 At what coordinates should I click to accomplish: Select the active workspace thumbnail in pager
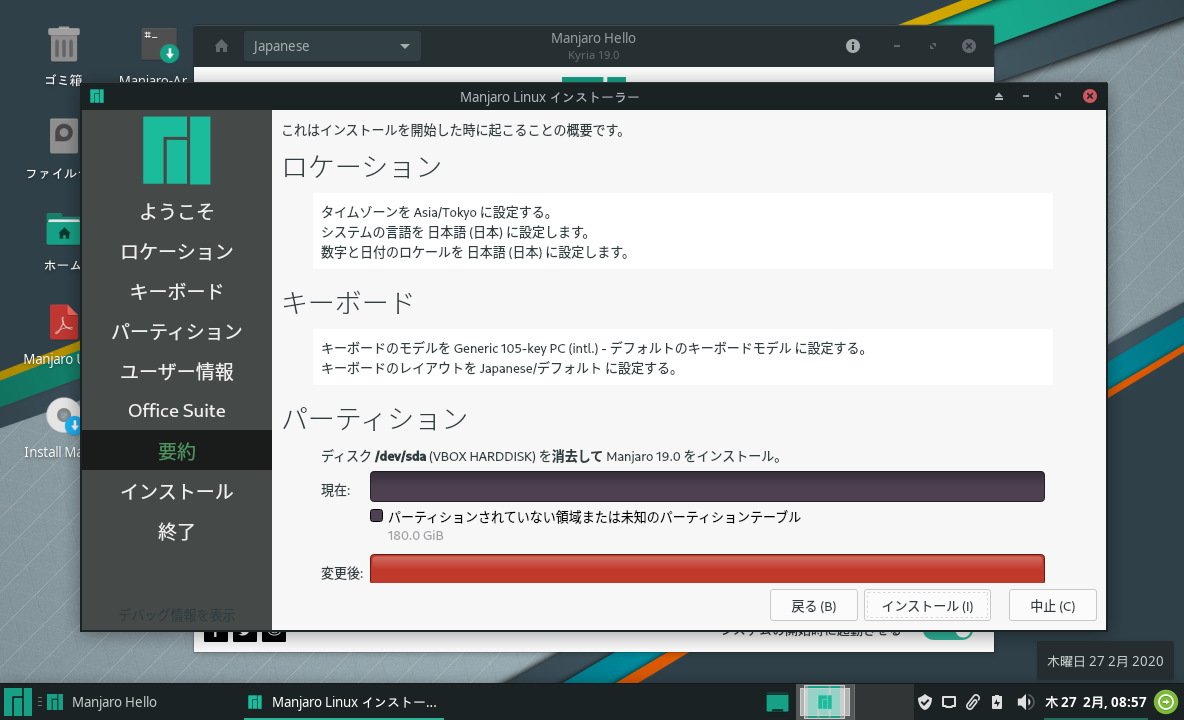[825, 702]
